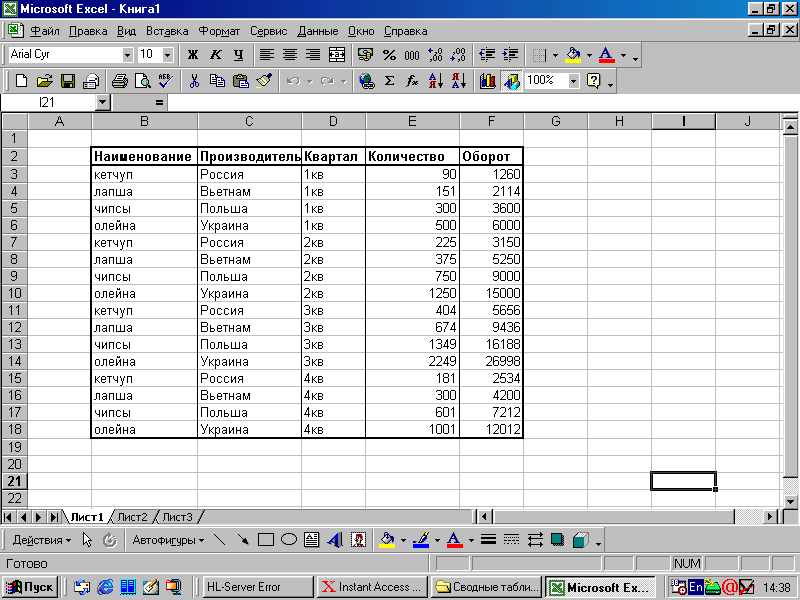This screenshot has height=600, width=800.
Task: Expand the top fill color dropdown arrow
Action: 589,55
